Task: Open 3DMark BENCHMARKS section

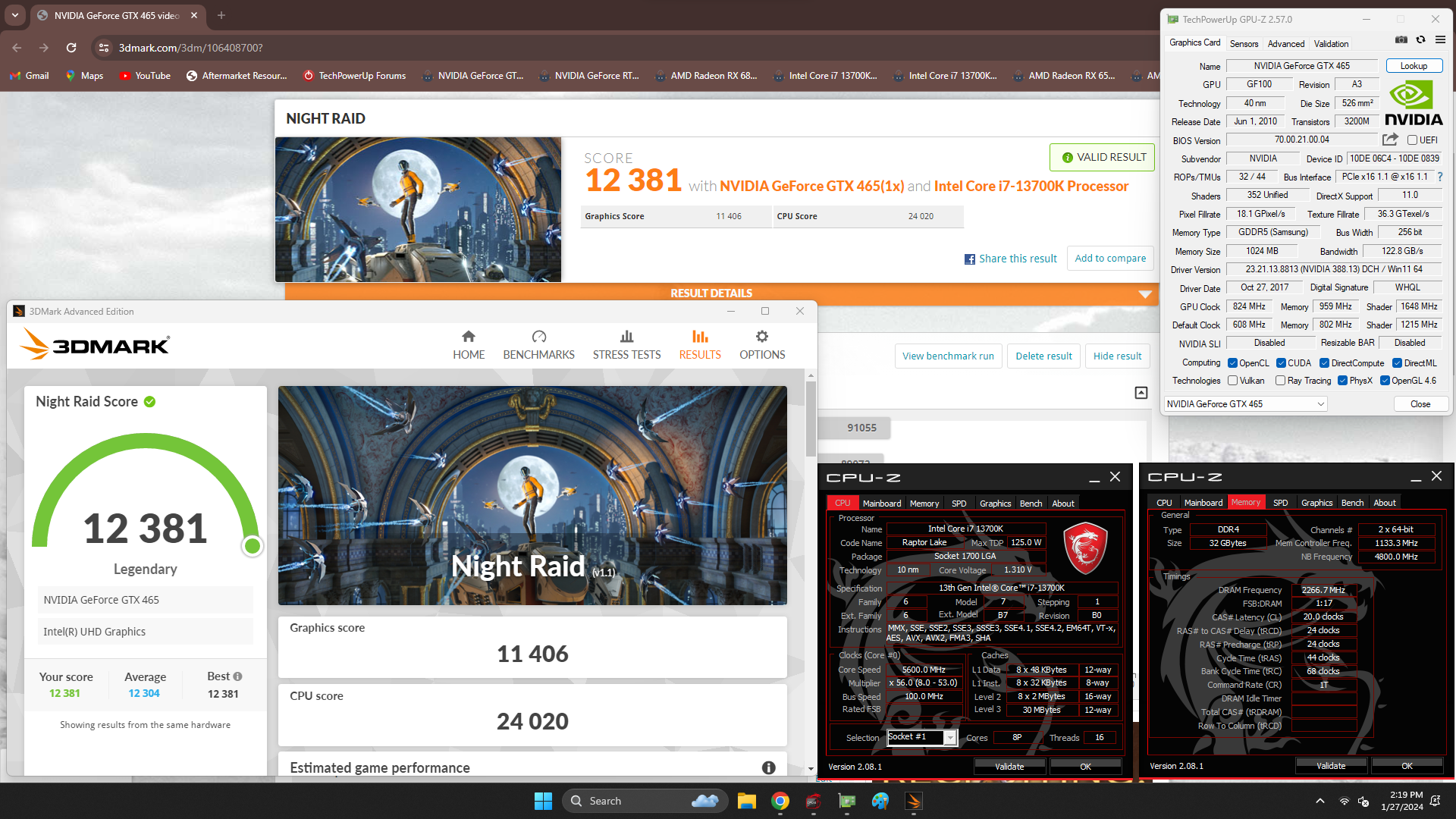Action: 538,345
